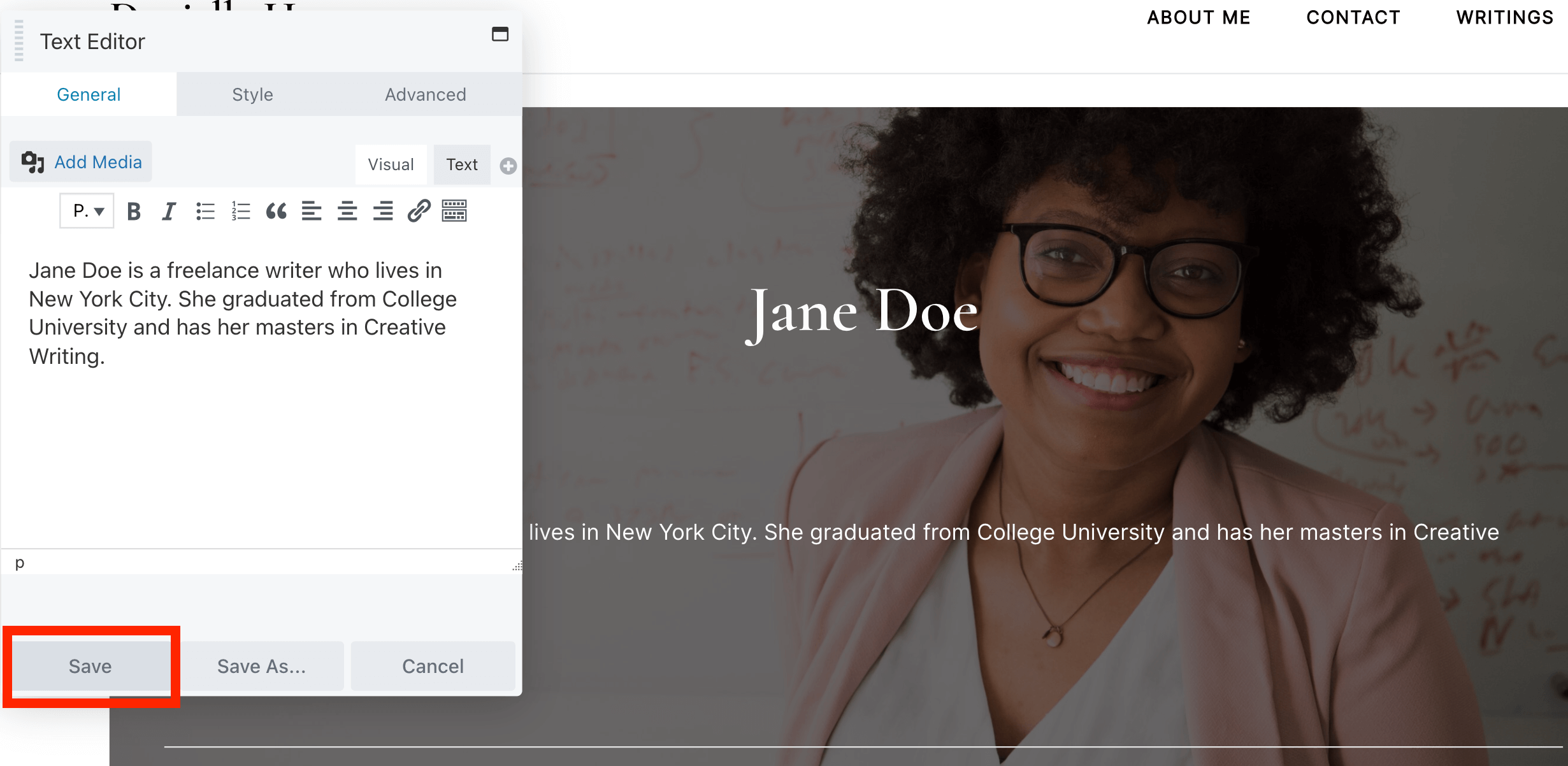Click the Advanced settings tab
Viewport: 1568px width, 766px height.
[424, 95]
